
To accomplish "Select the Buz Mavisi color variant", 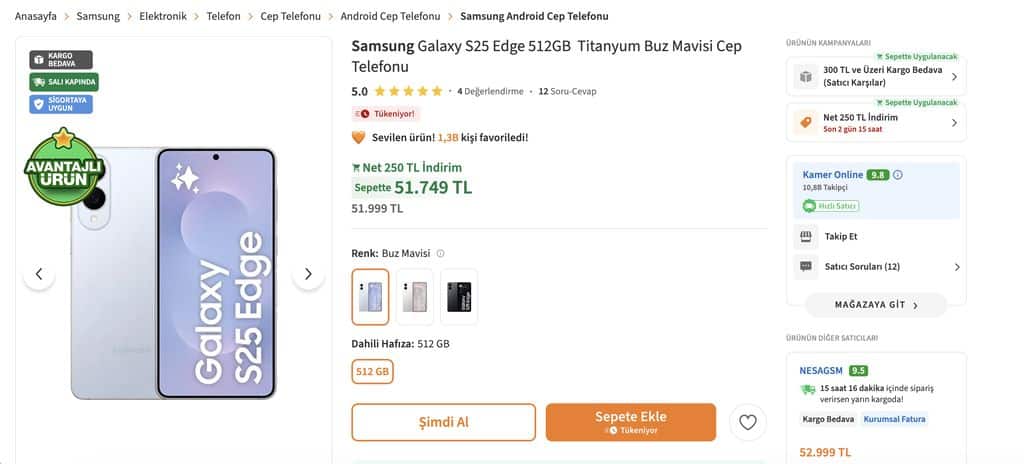I will [370, 296].
